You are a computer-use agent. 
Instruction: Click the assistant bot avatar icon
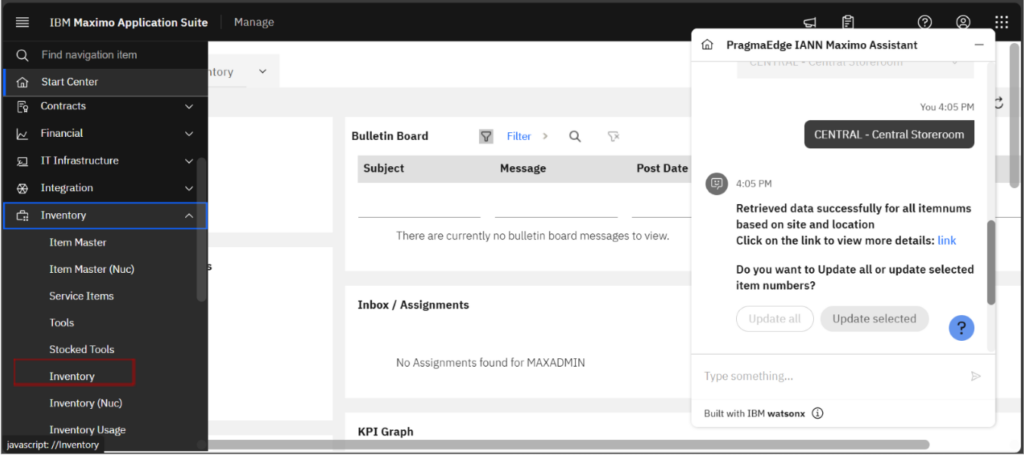[x=716, y=183]
